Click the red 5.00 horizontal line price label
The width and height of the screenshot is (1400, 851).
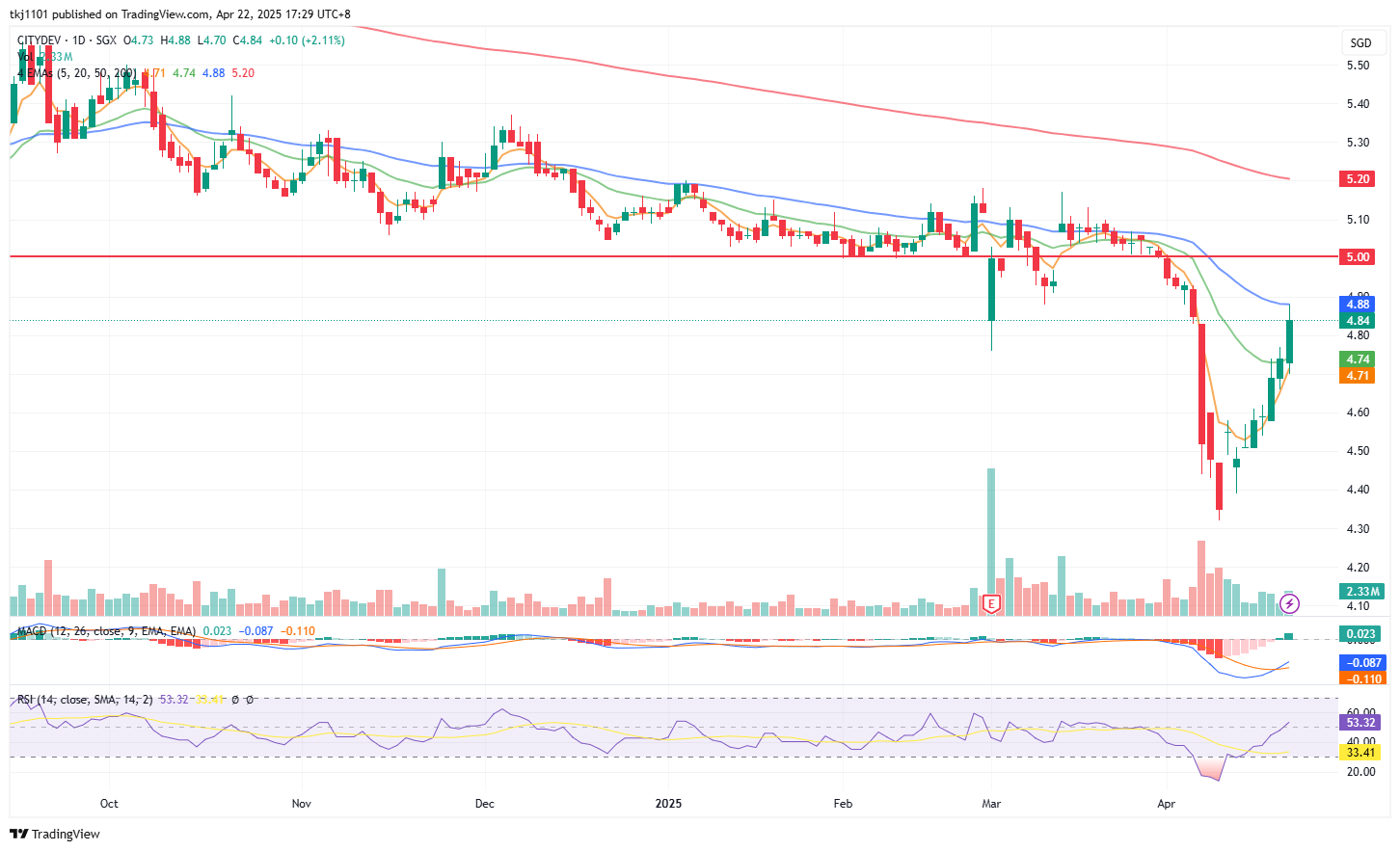1358,257
